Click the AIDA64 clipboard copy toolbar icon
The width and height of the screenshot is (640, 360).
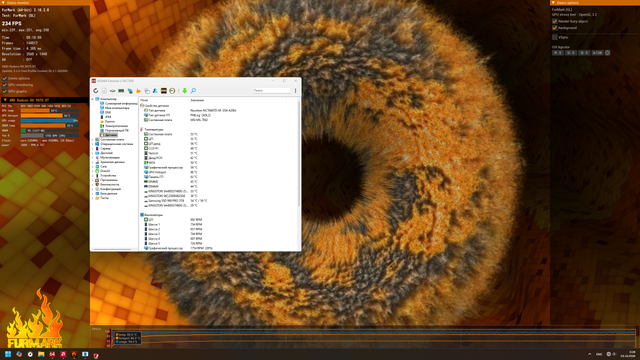click(x=147, y=91)
